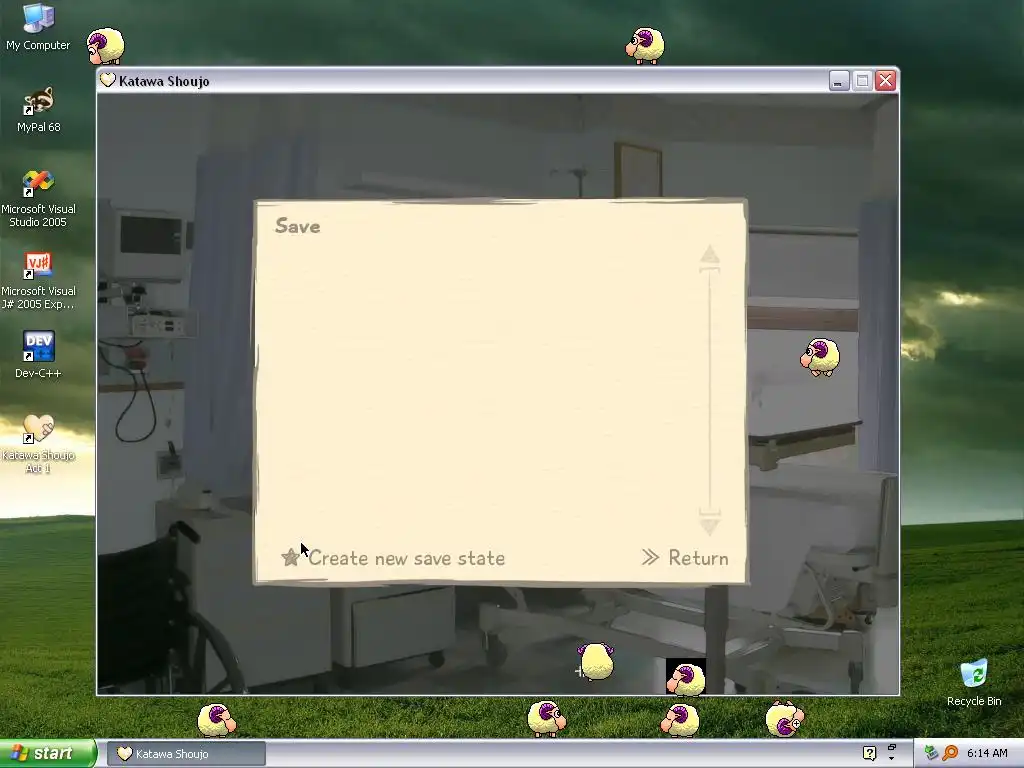Open Recycle Bin on desktop
1024x768 pixels.
pyautogui.click(x=974, y=682)
